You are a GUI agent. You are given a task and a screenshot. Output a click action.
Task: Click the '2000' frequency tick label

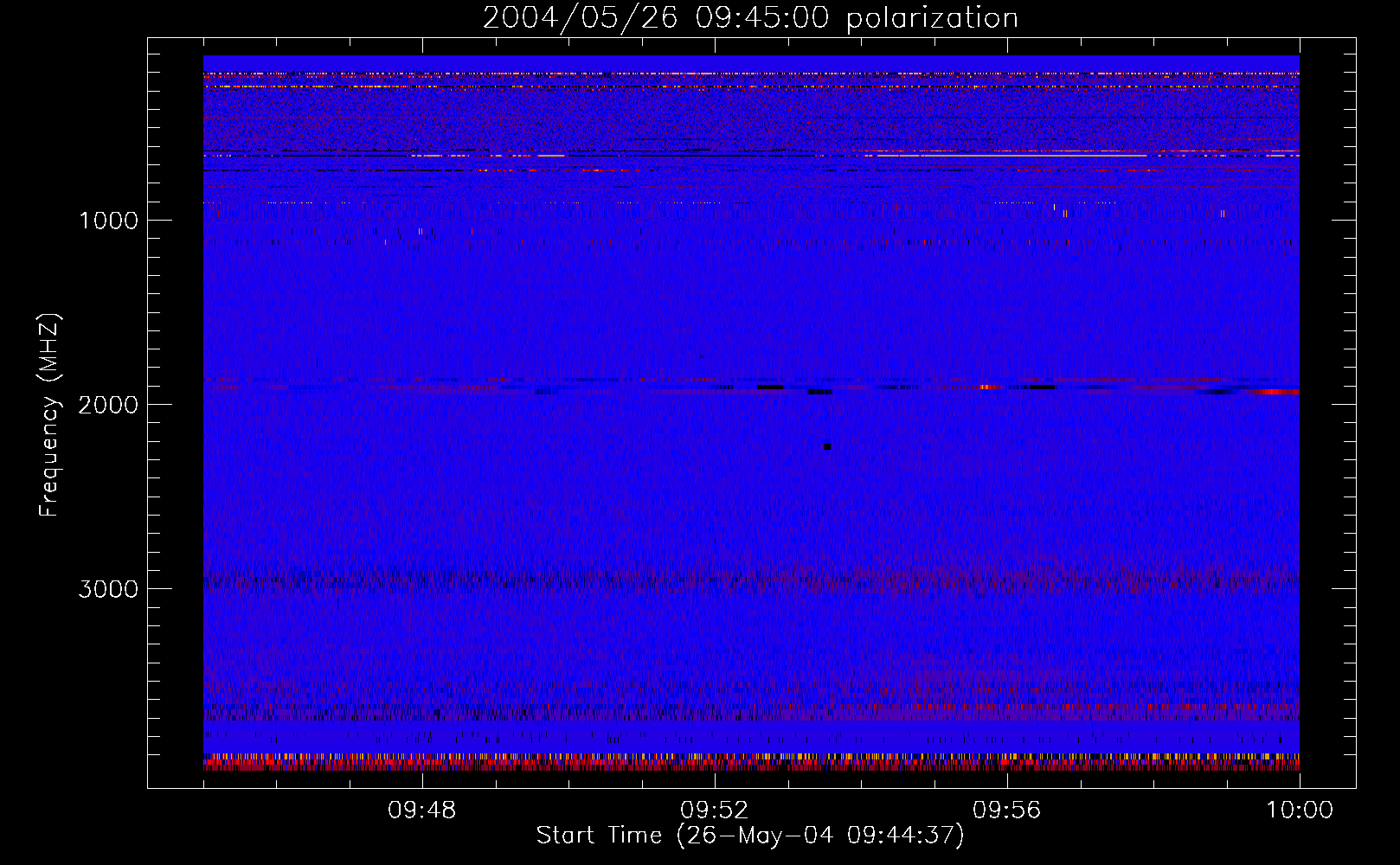pos(108,405)
